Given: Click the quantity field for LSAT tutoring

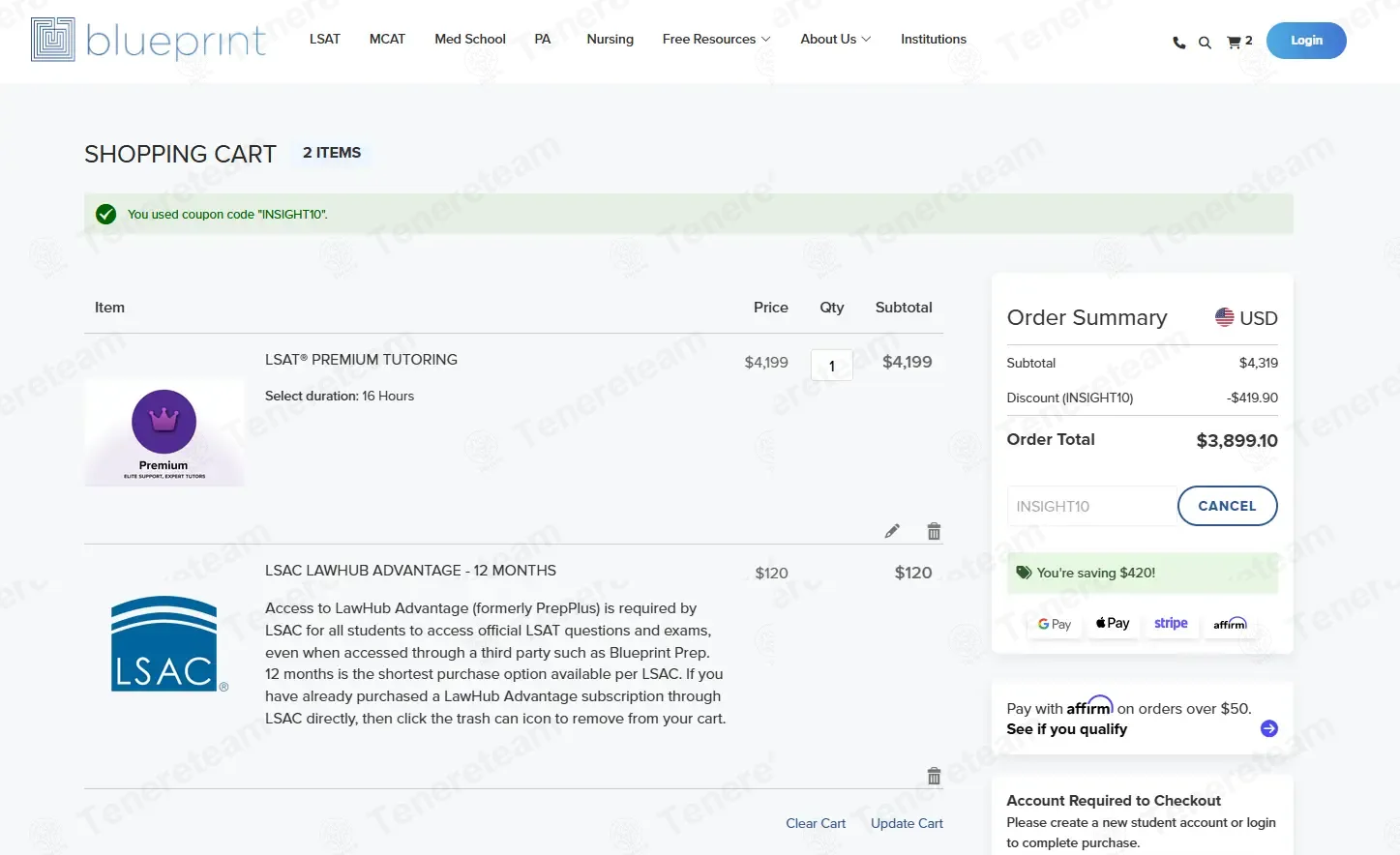Looking at the screenshot, I should tap(831, 366).
